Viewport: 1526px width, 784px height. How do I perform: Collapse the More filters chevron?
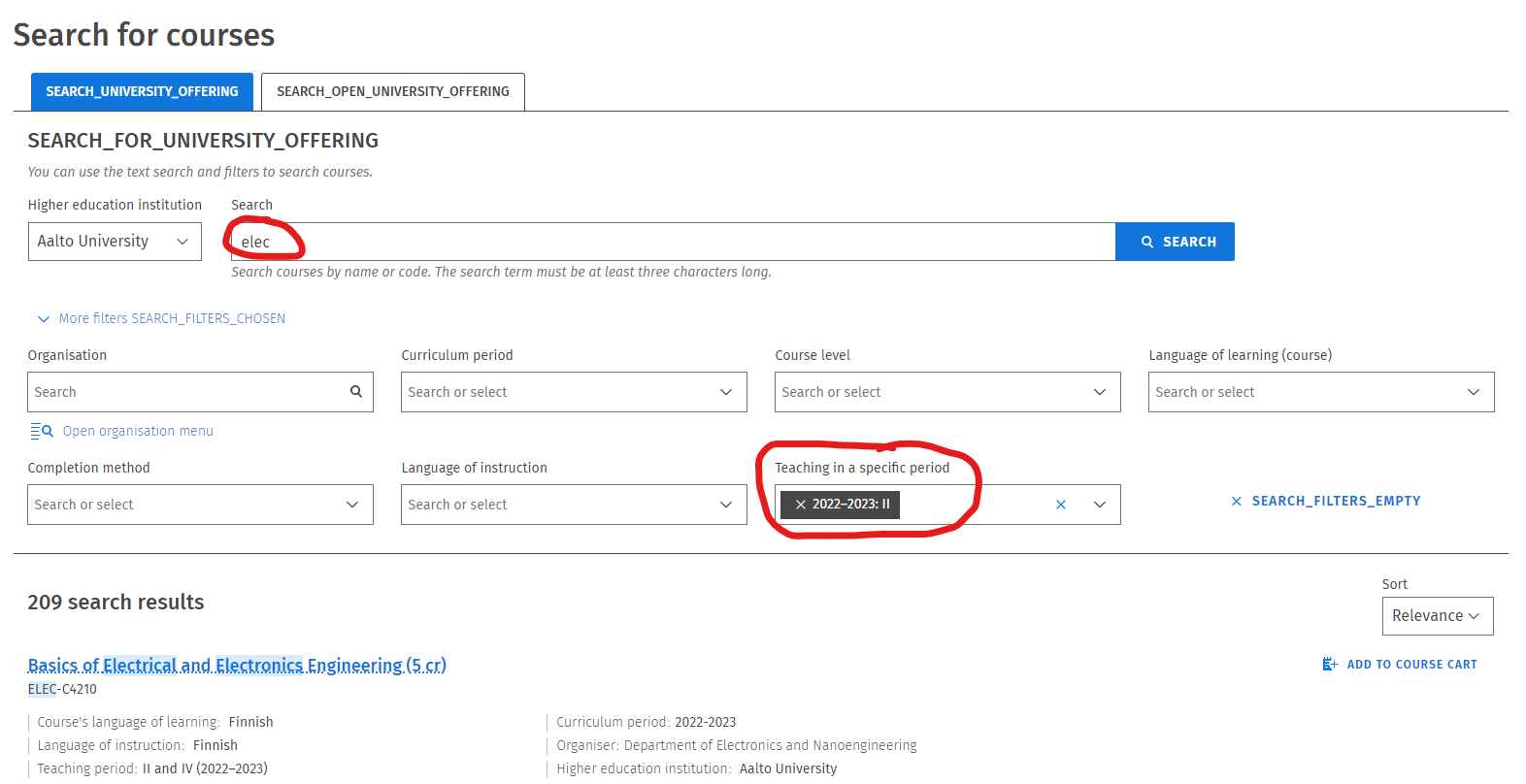(x=43, y=319)
